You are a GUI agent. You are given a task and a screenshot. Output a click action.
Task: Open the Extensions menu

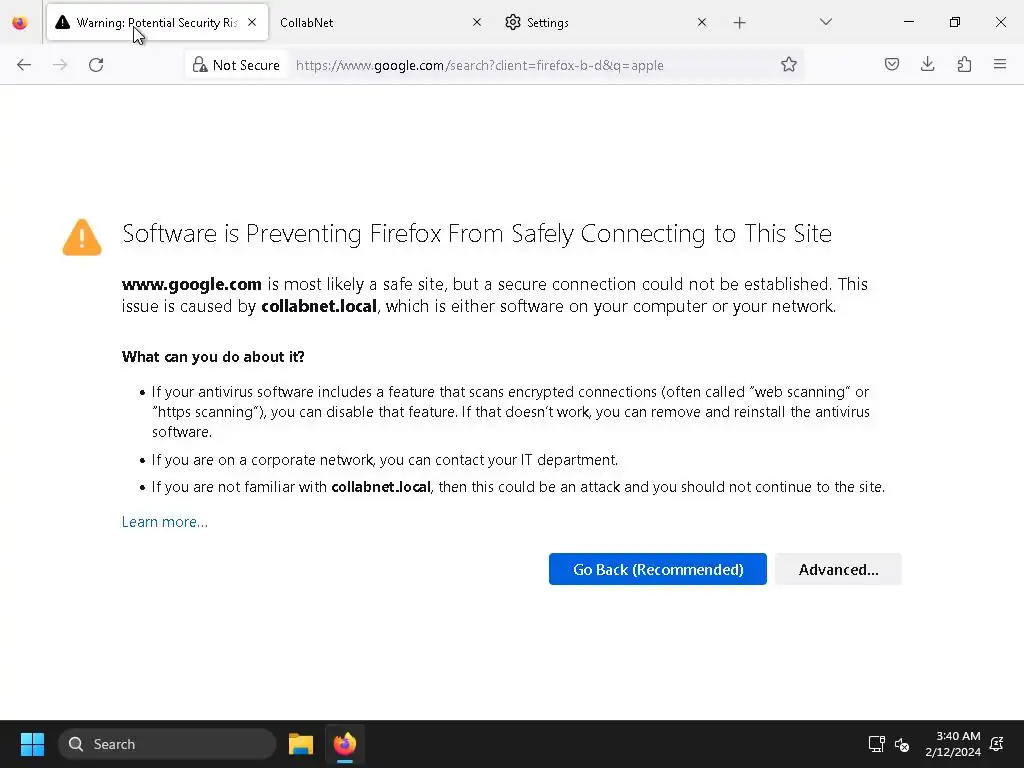pyautogui.click(x=964, y=64)
